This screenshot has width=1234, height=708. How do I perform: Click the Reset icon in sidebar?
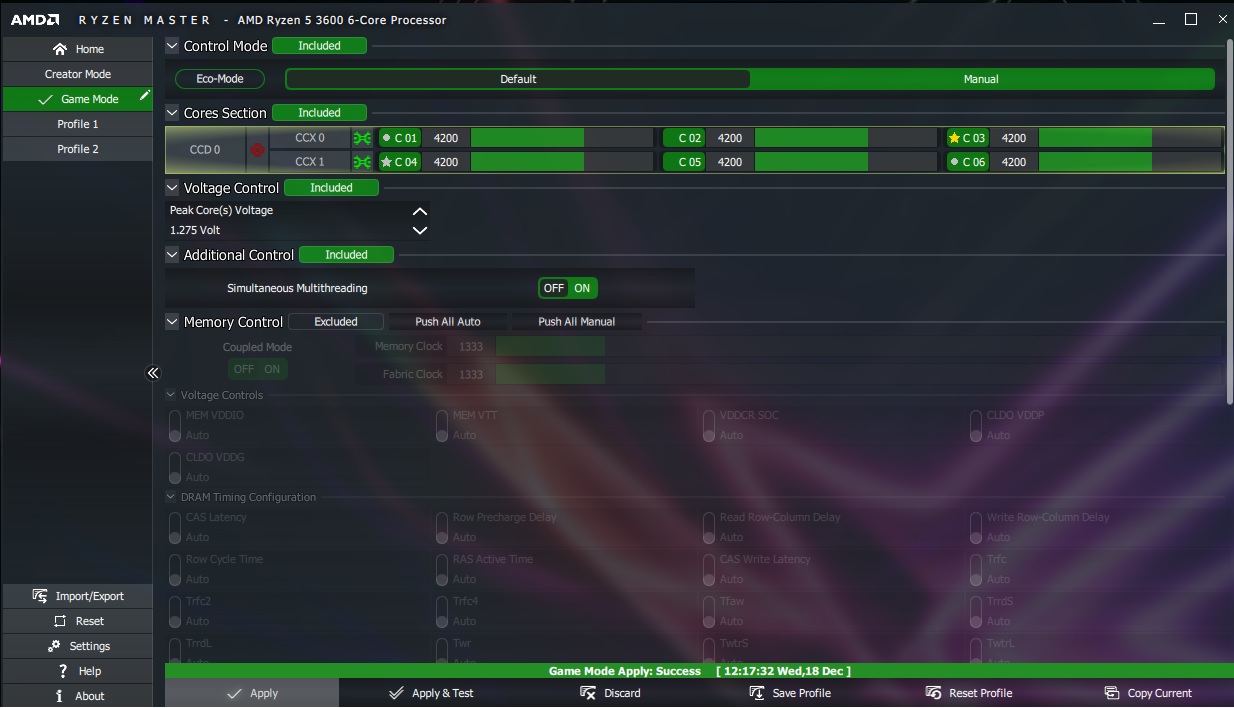coord(60,621)
